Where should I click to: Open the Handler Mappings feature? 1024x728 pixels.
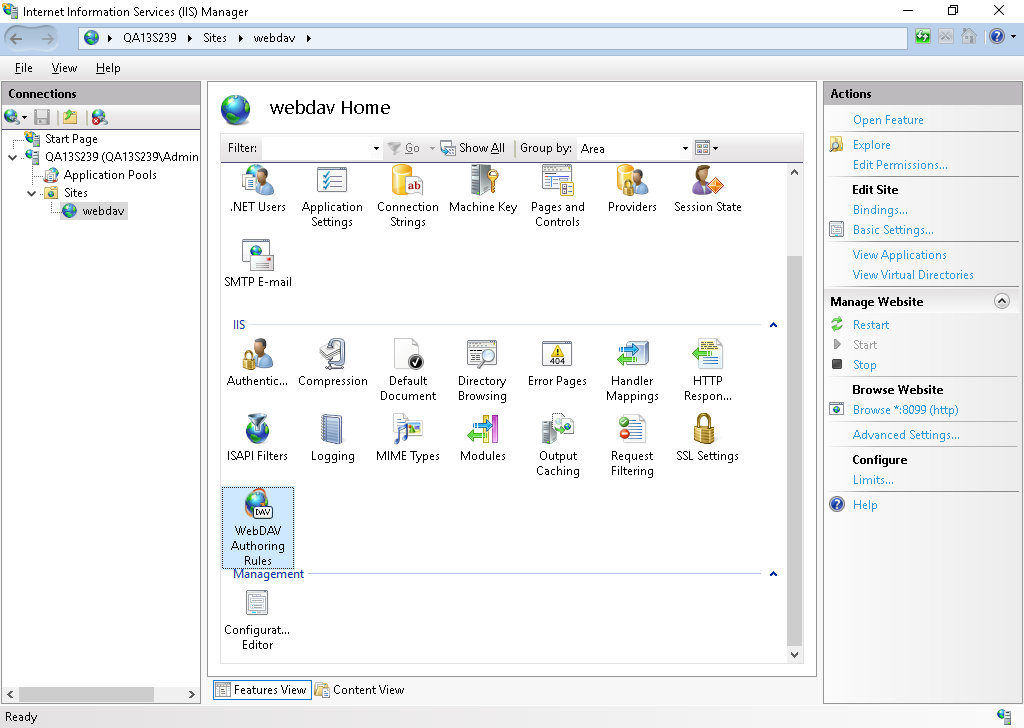[x=632, y=362]
